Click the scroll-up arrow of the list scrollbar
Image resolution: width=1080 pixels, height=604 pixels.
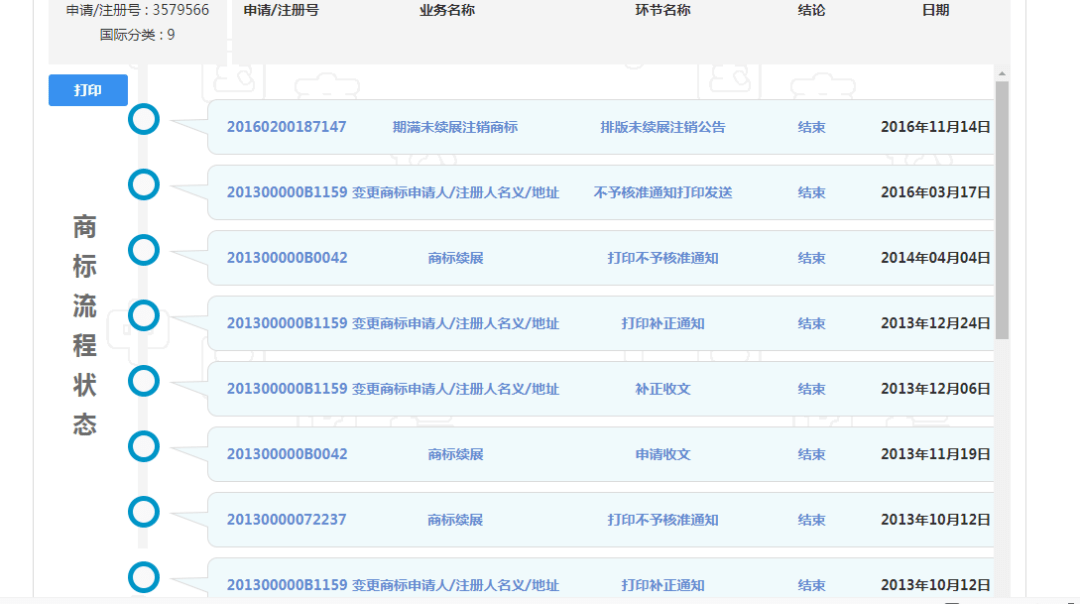(1002, 73)
